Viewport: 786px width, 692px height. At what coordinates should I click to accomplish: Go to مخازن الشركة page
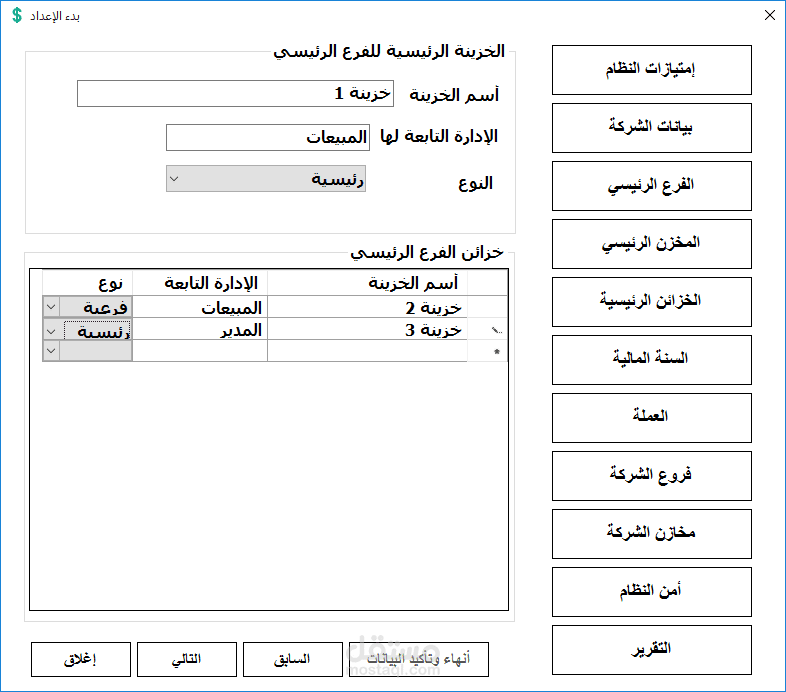click(x=652, y=534)
